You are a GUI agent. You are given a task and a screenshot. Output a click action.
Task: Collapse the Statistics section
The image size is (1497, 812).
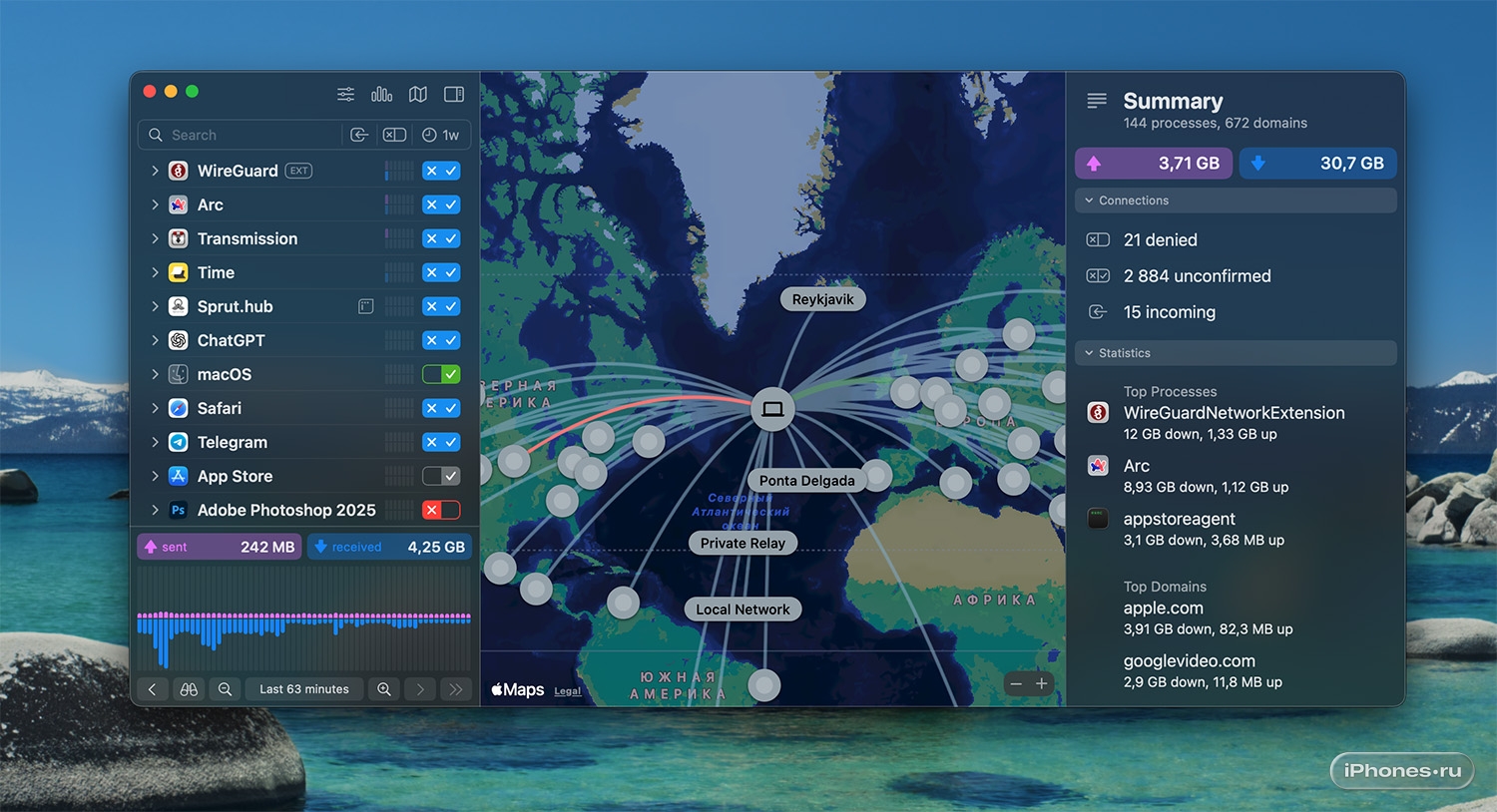point(1236,353)
